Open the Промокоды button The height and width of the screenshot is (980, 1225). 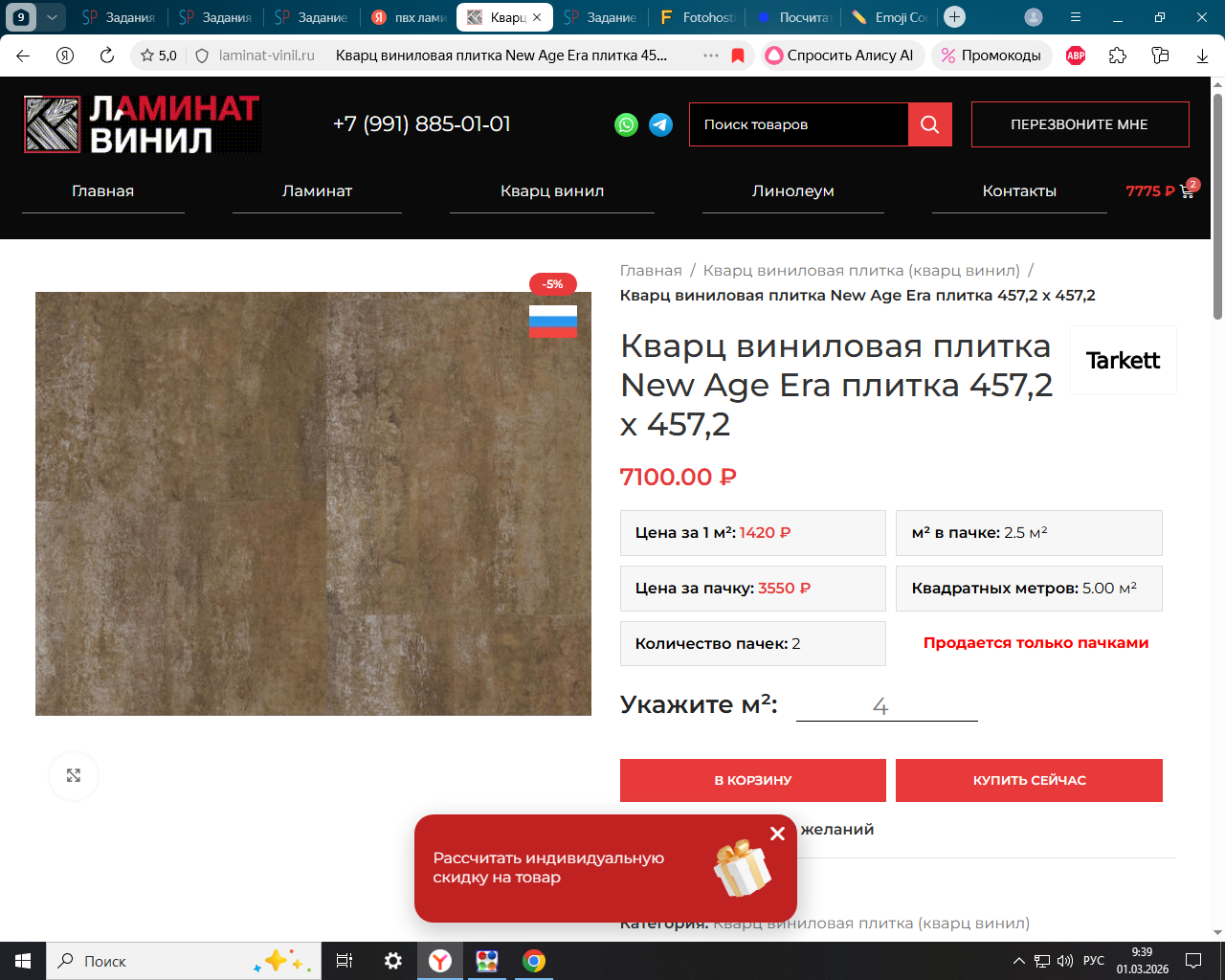(x=991, y=56)
